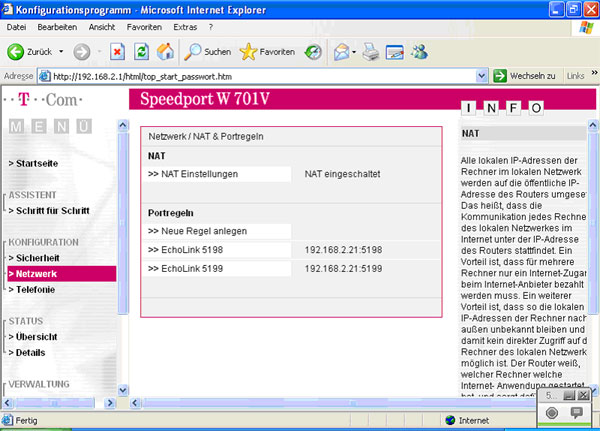Viewport: 600px width, 431px height.
Task: Open the Suchen search tool
Action: click(207, 51)
